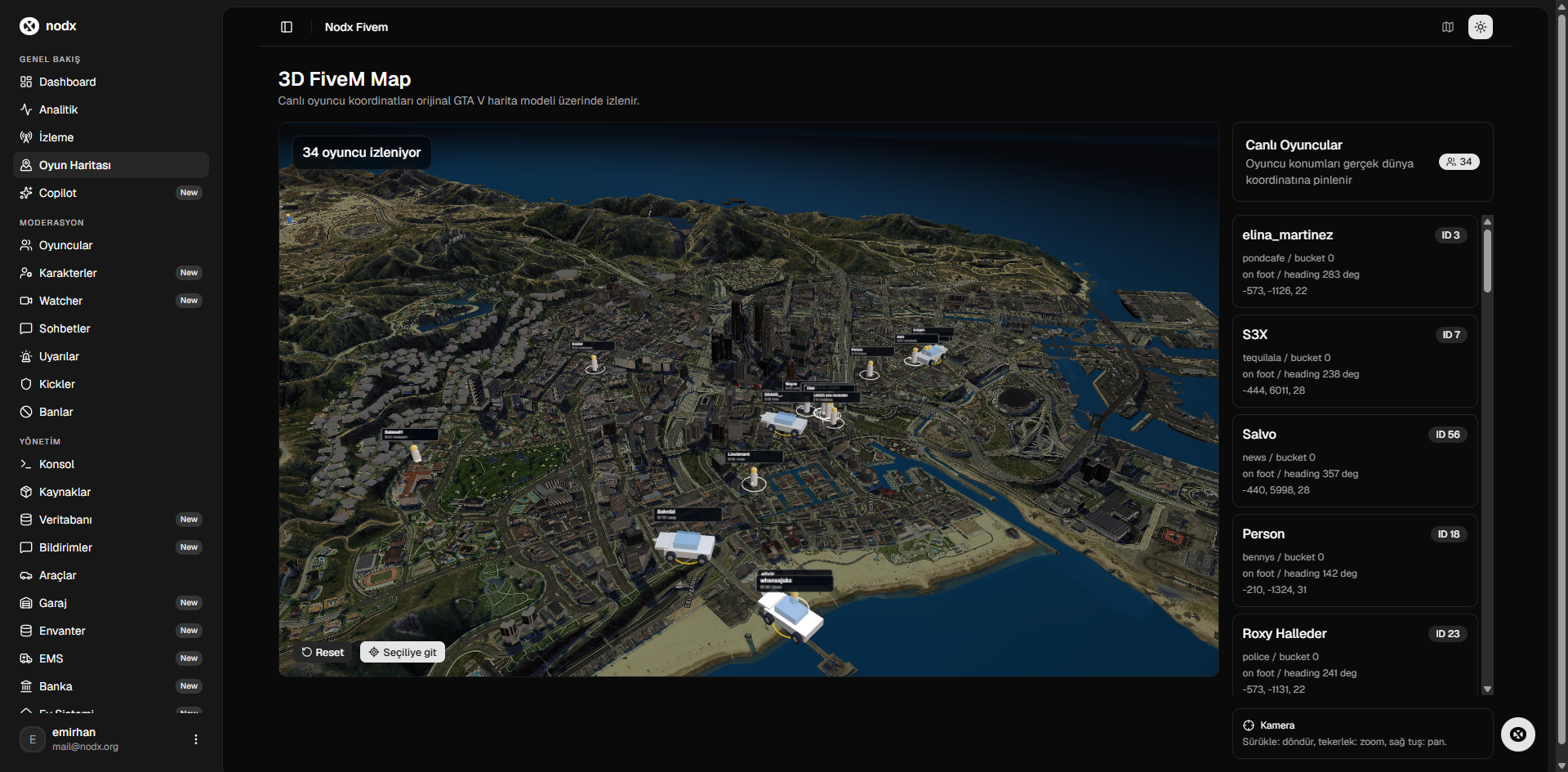Click the nodx logo icon
Image resolution: width=1568 pixels, height=772 pixels.
point(29,26)
